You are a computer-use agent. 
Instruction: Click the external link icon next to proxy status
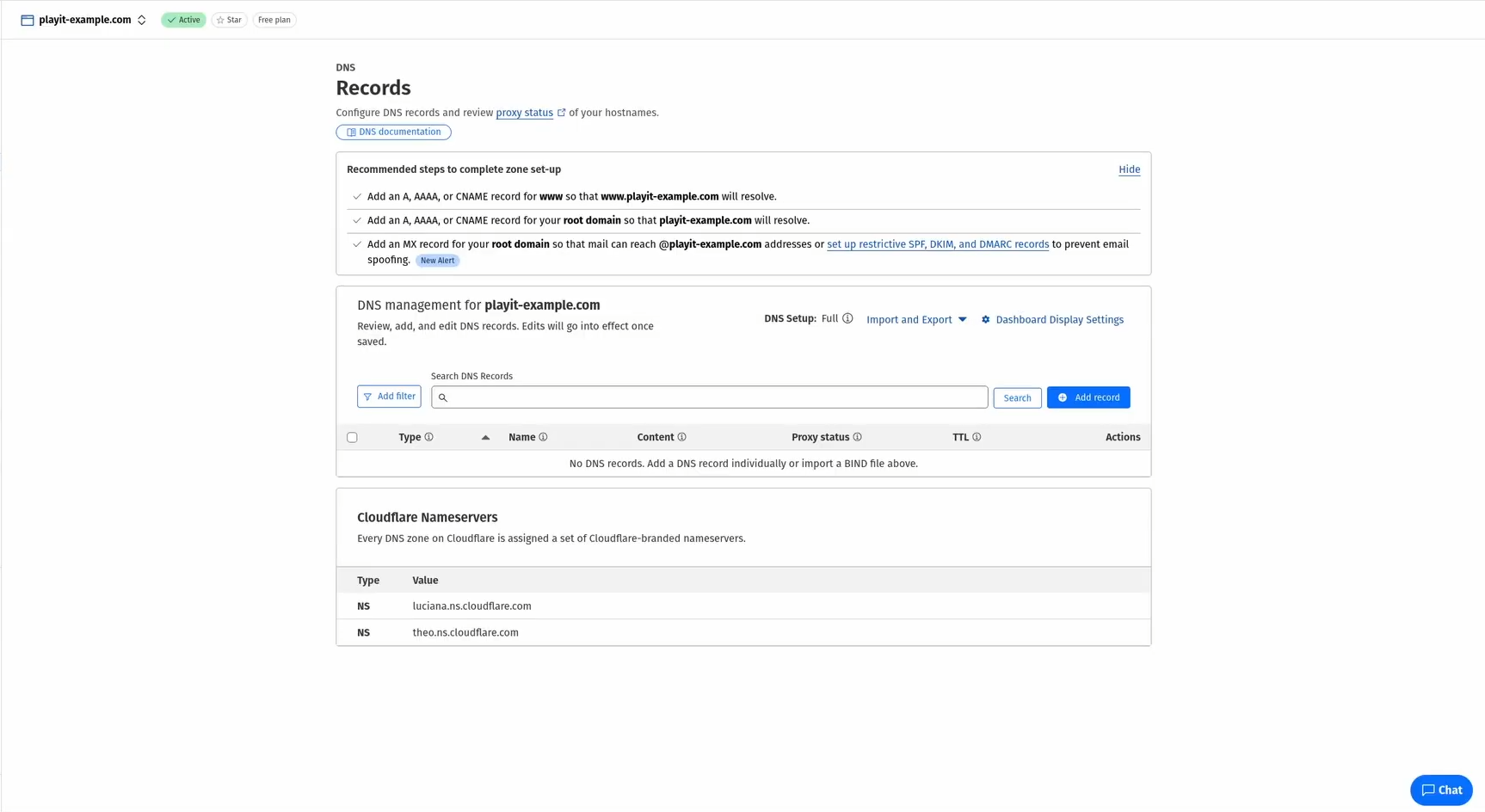(x=562, y=112)
